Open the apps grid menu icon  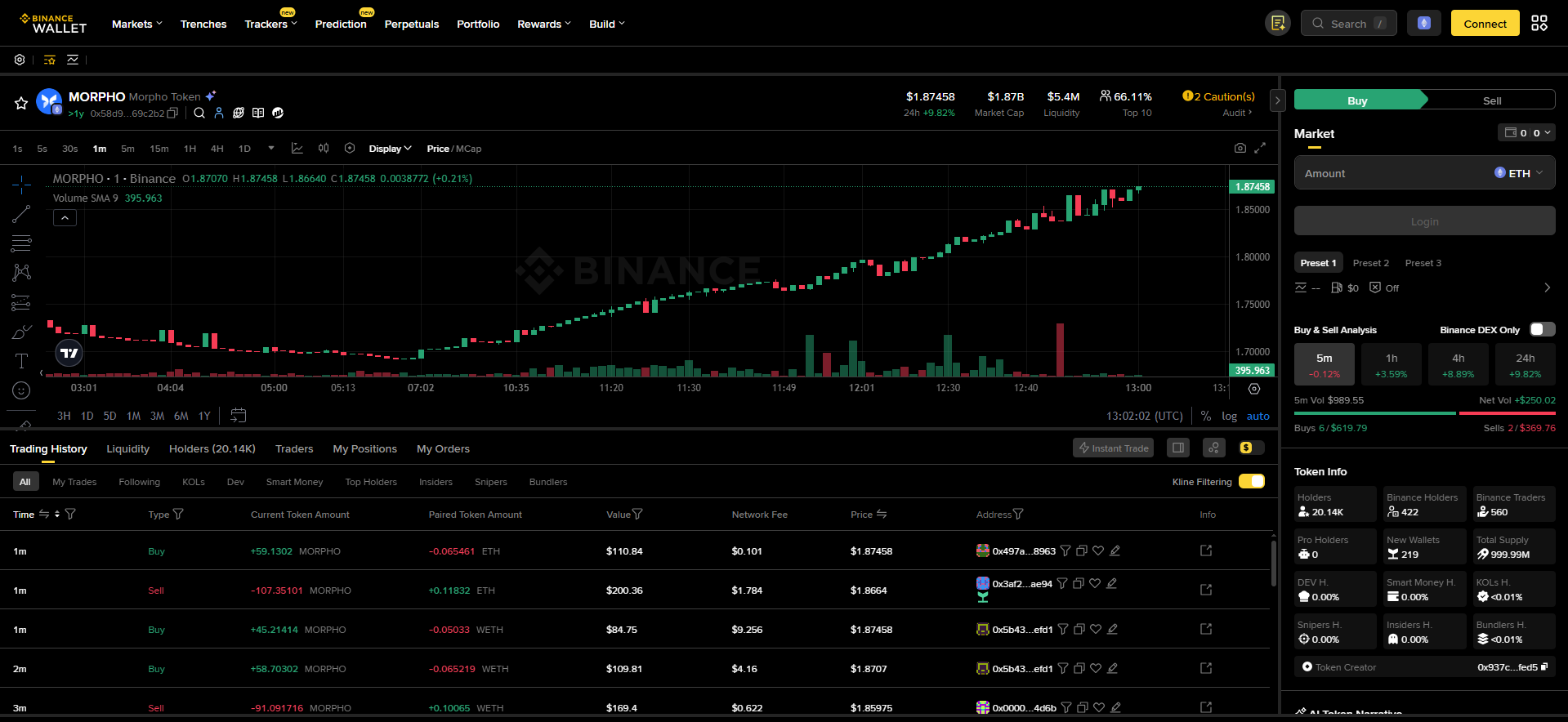pyautogui.click(x=1539, y=23)
